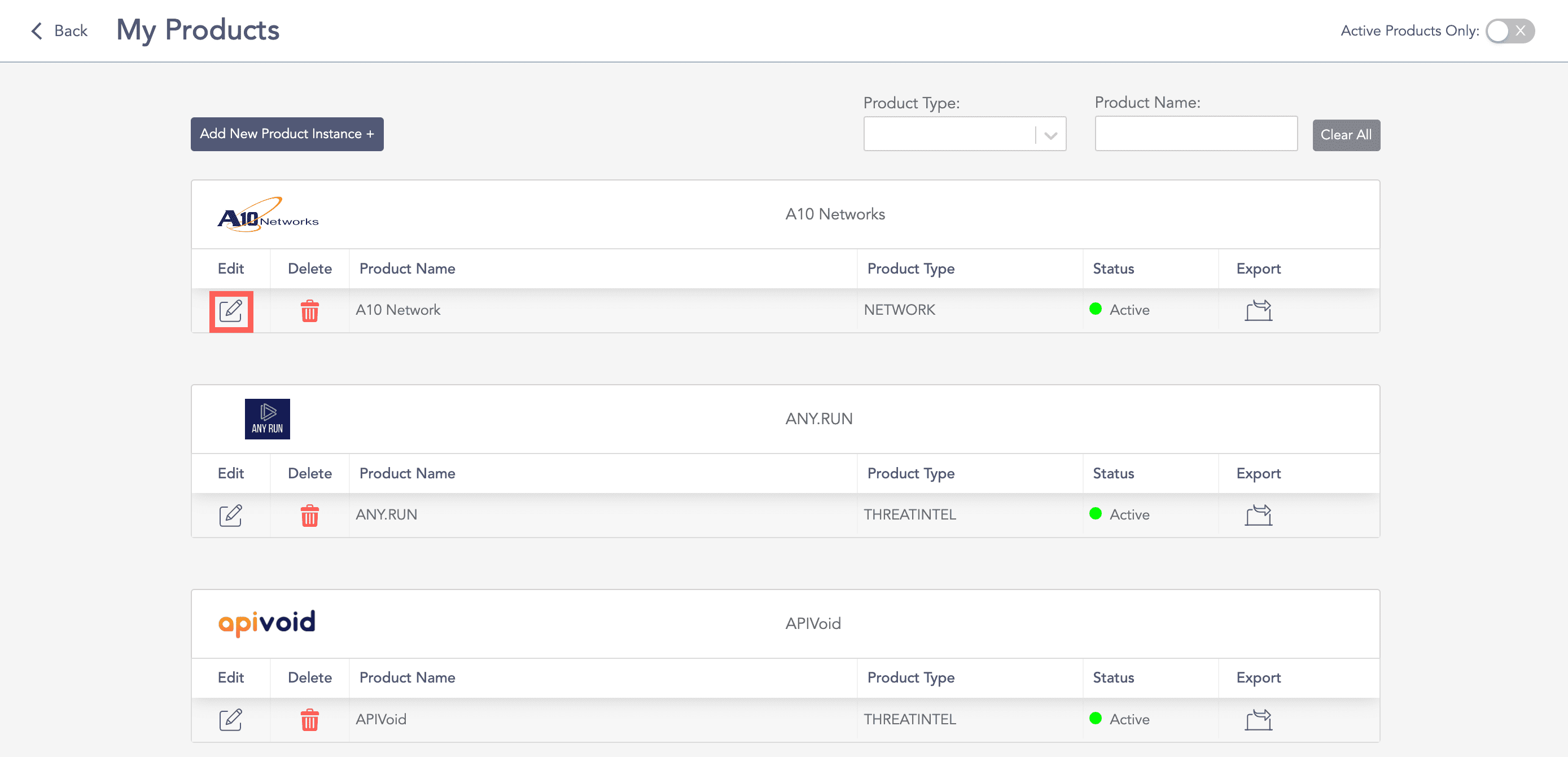Viewport: 1568px width, 757px height.
Task: Expand the Product Type filter chevron
Action: [x=1050, y=133]
